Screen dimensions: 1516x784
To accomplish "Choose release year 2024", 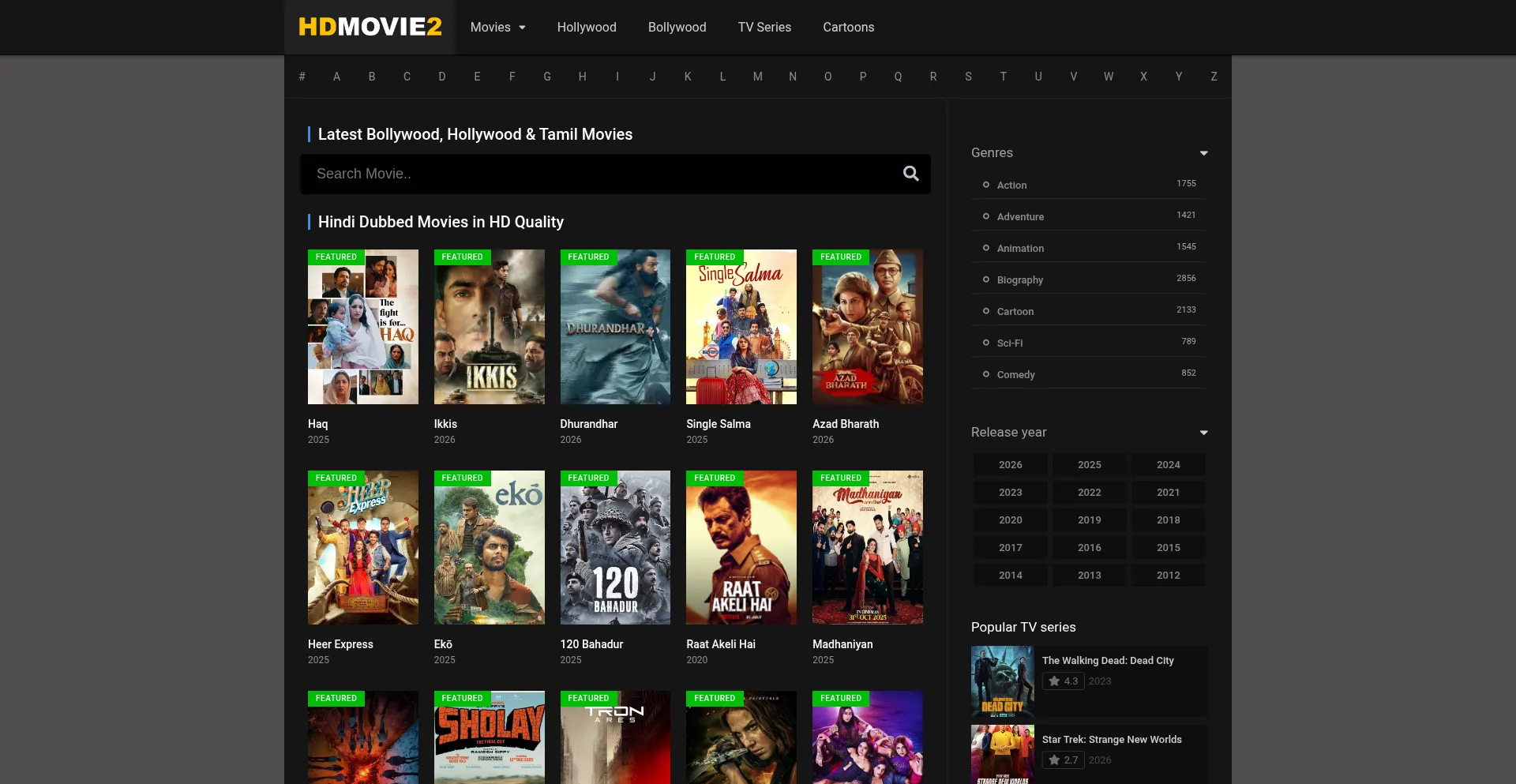I will click(x=1168, y=465).
